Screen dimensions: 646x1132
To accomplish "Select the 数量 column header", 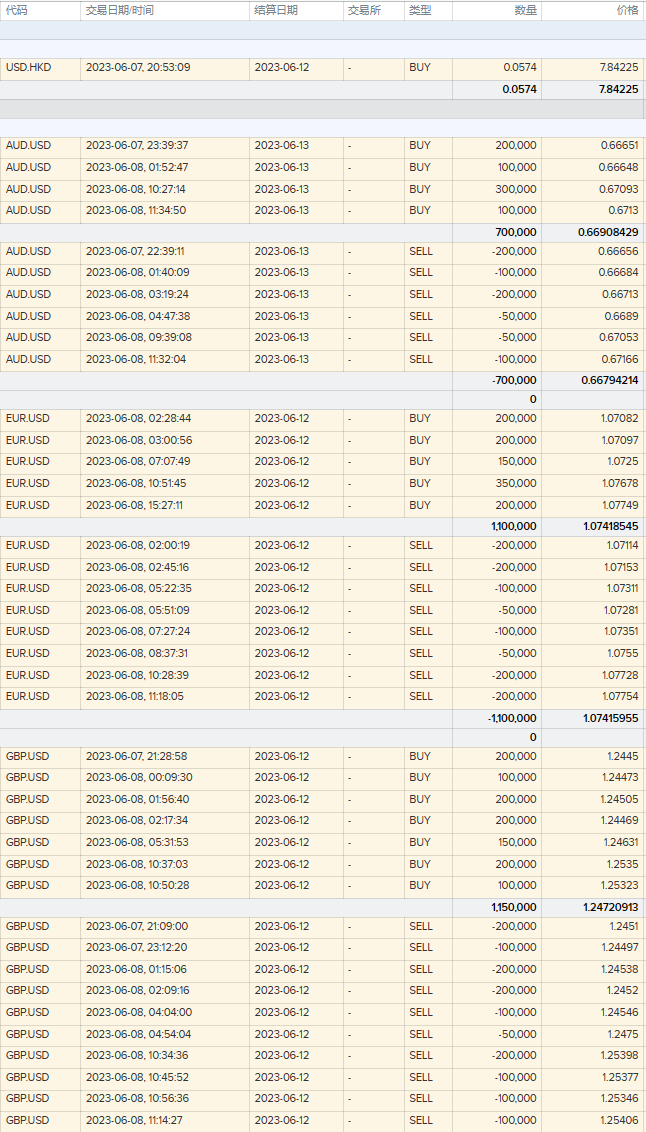I will pyautogui.click(x=525, y=10).
